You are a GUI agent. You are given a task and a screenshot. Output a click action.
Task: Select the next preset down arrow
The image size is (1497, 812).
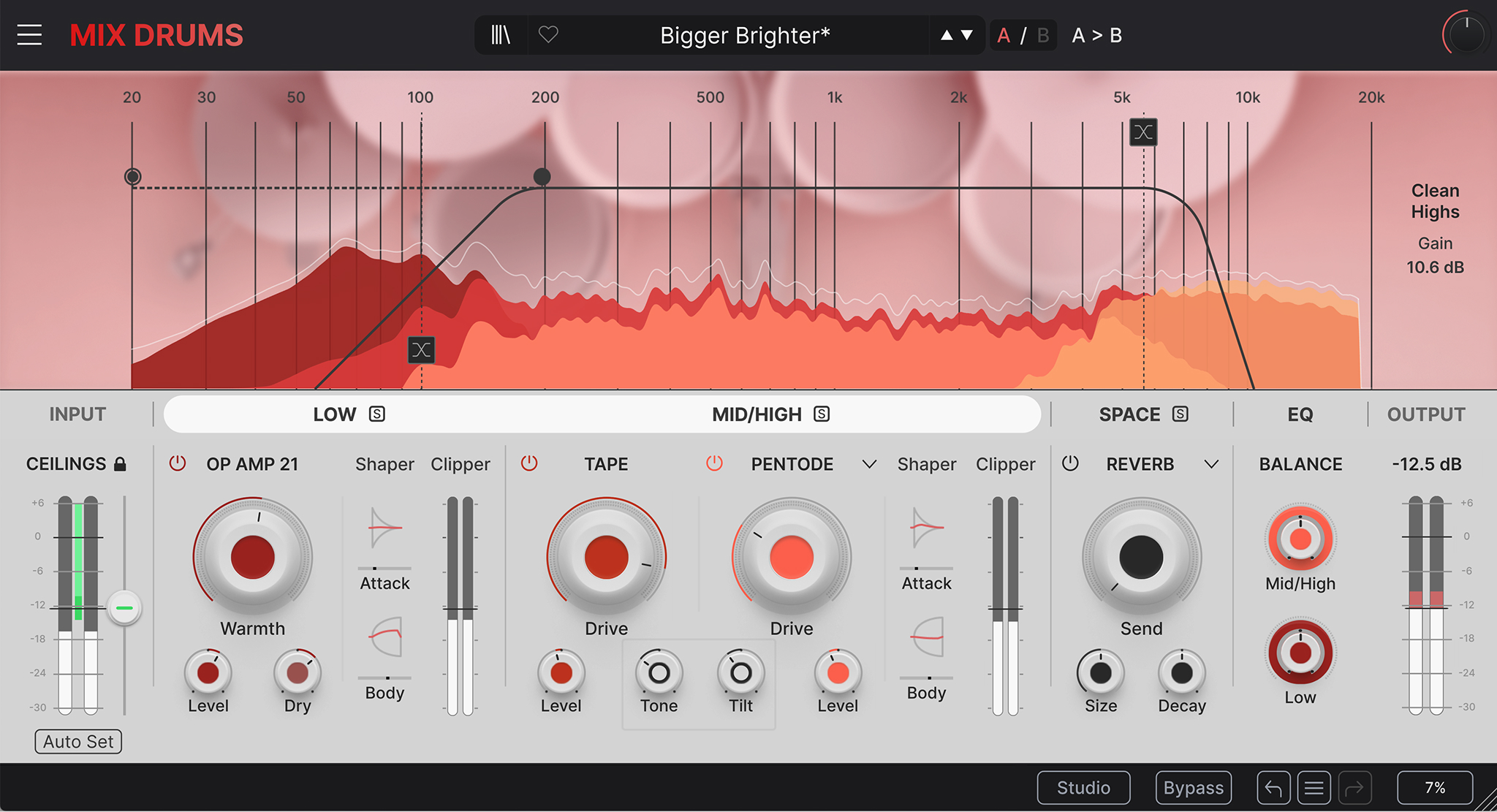click(967, 35)
